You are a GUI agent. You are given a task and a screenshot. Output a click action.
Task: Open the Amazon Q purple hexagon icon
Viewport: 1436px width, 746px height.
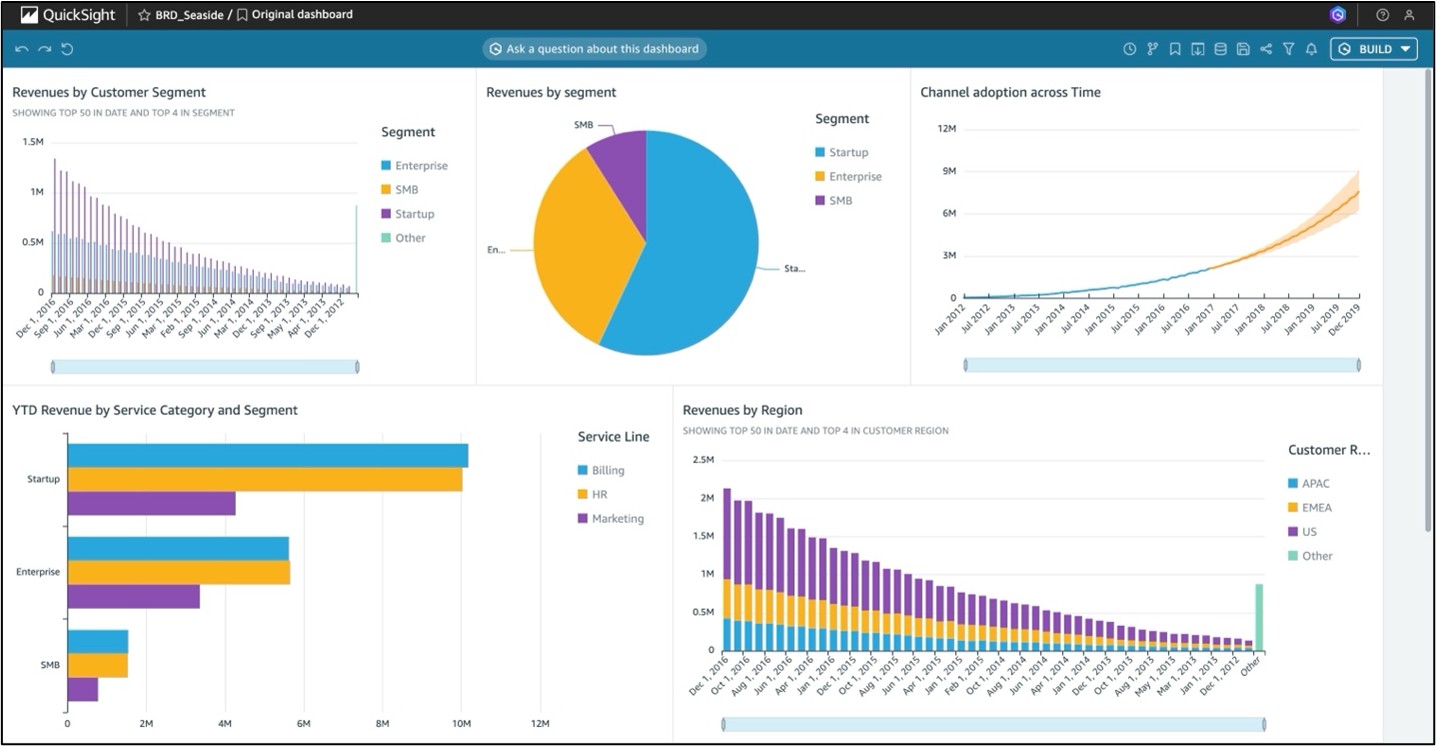point(1338,15)
